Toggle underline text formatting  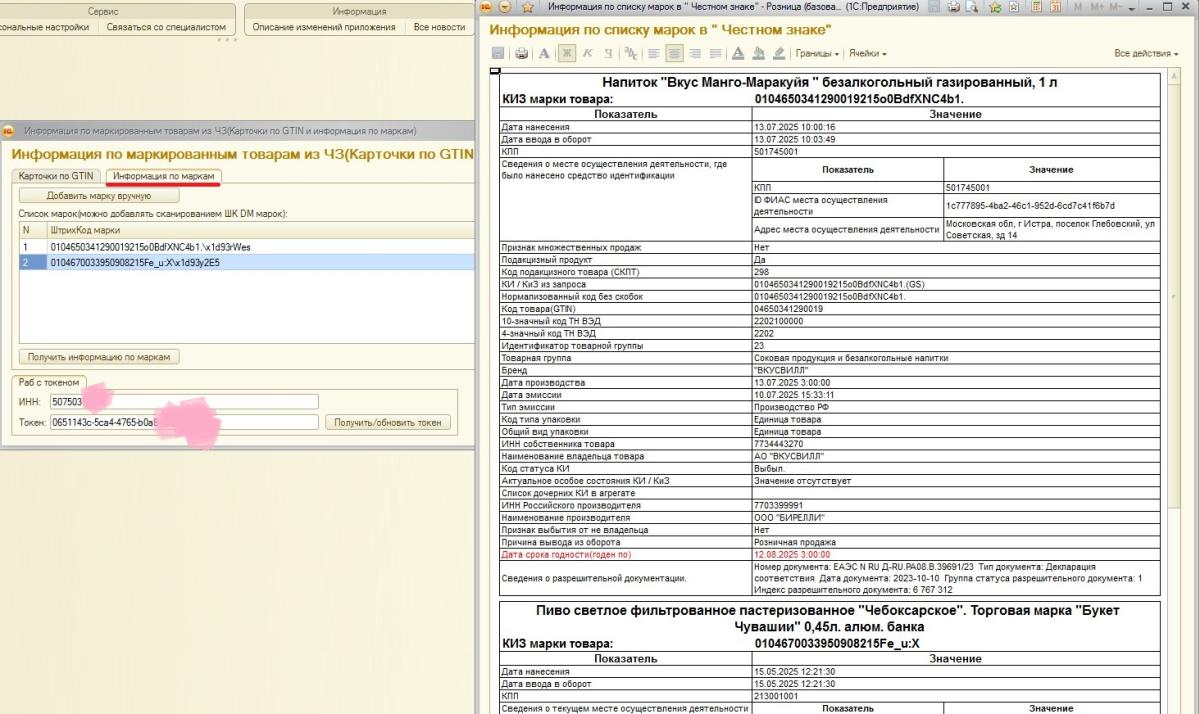click(607, 53)
